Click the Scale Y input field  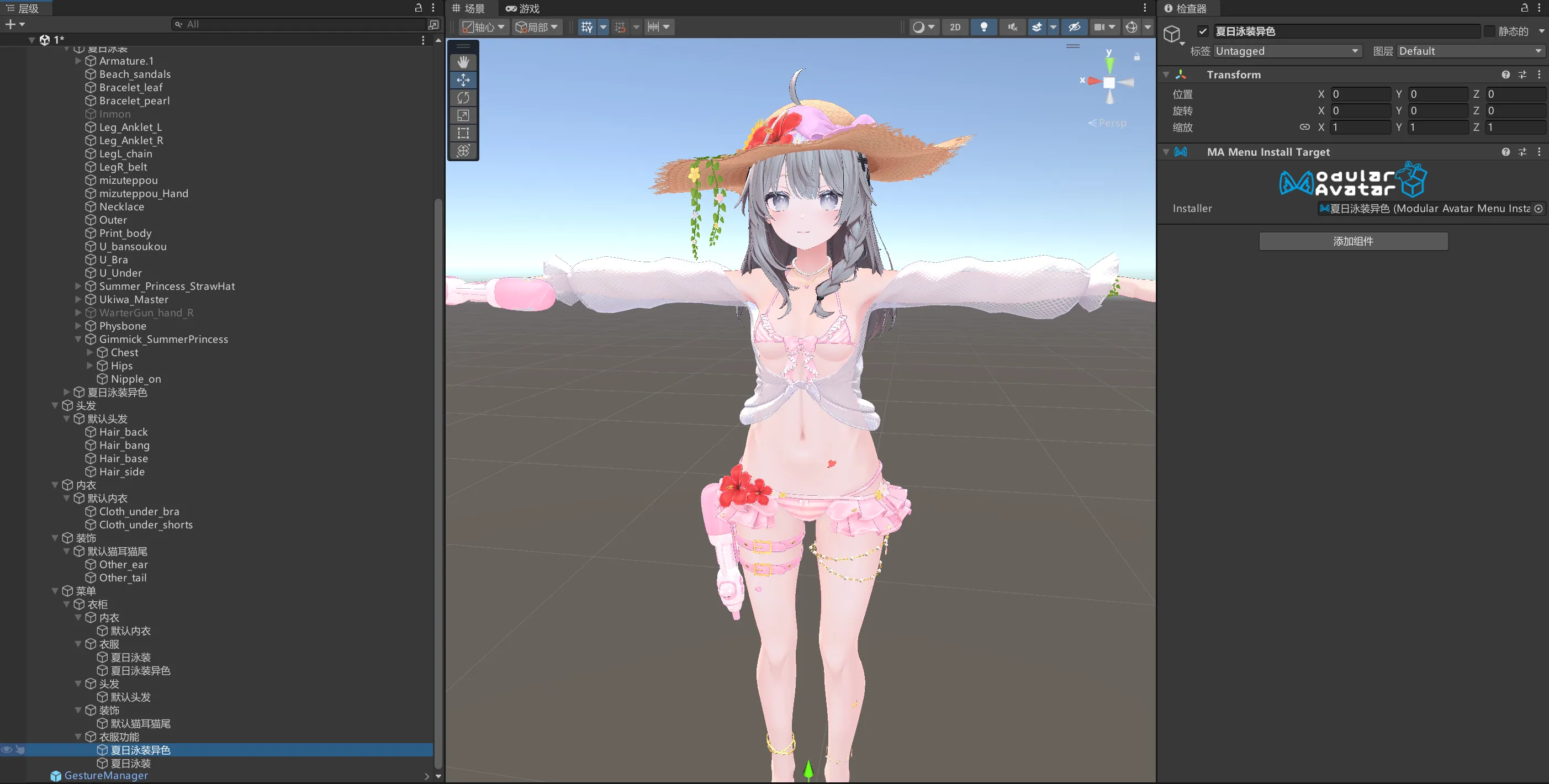1438,127
